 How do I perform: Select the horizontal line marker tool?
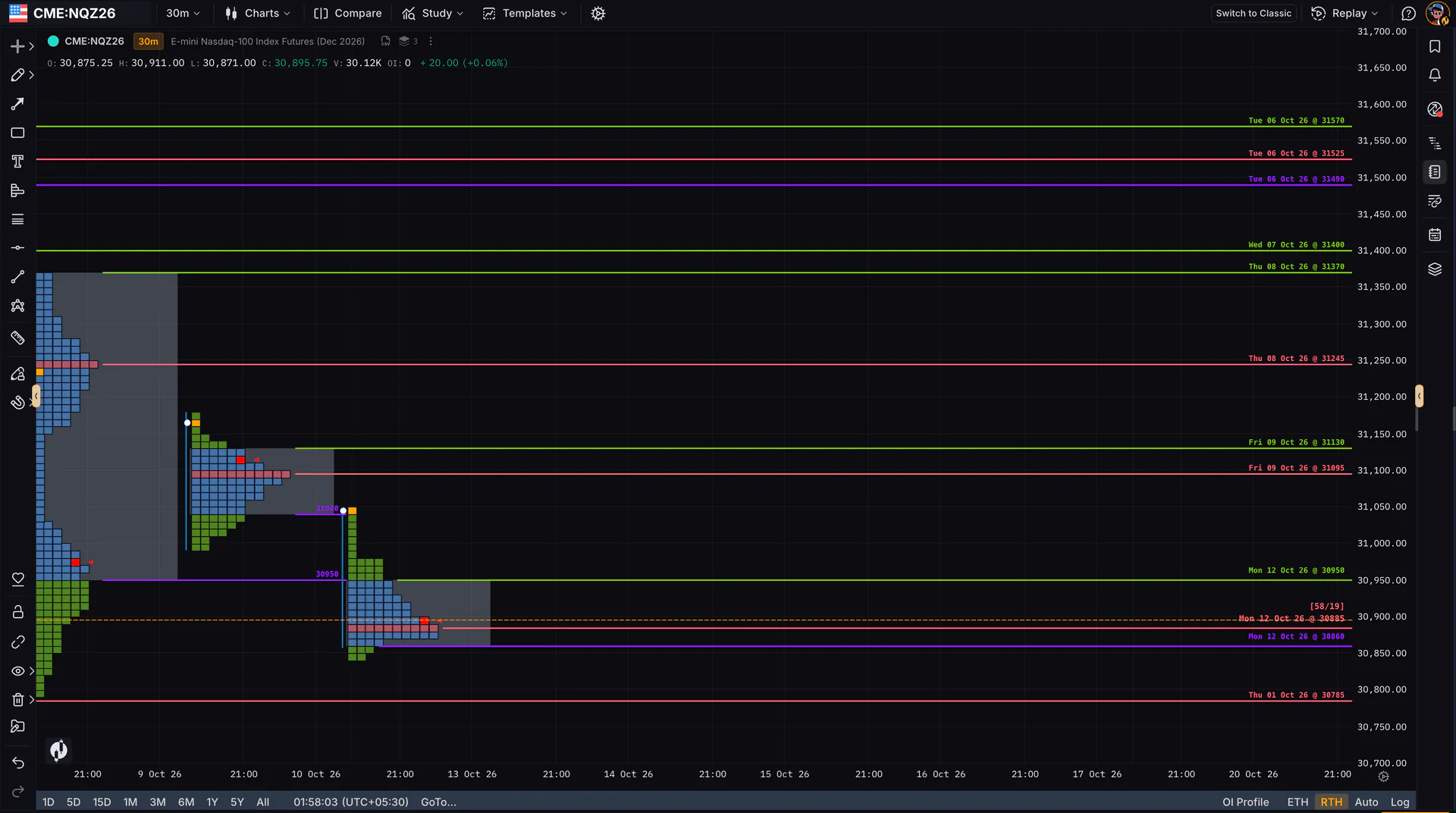pyautogui.click(x=17, y=248)
